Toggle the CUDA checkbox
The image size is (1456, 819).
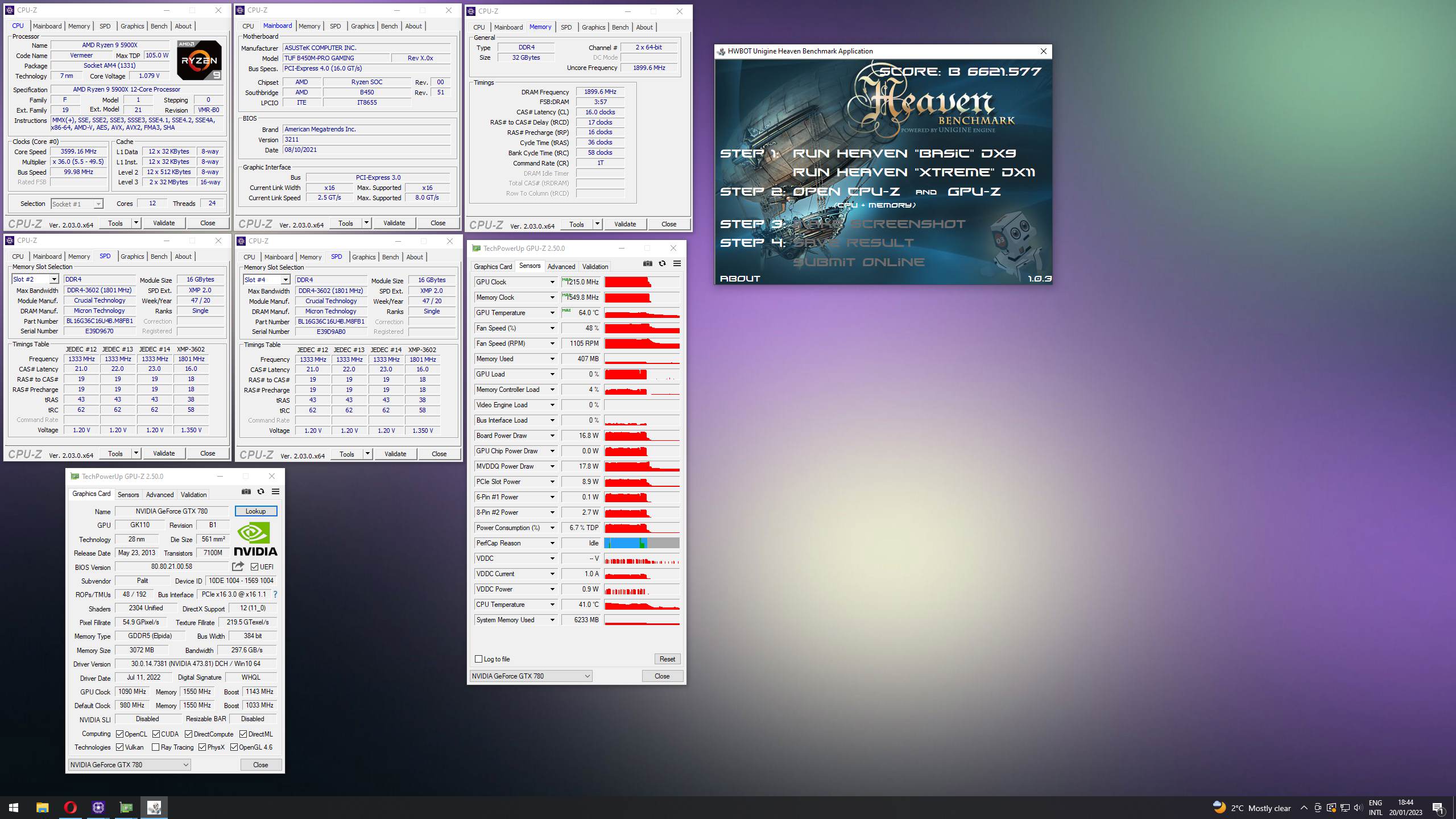click(156, 734)
